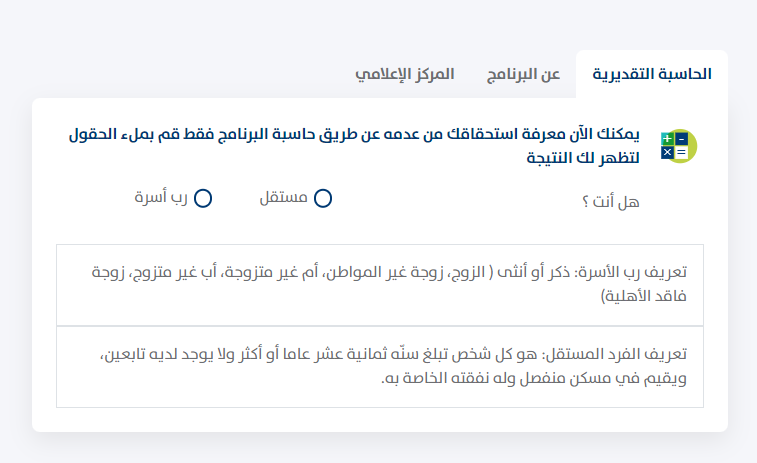Choose the رب أسرة option by its label text
The height and width of the screenshot is (463, 757).
[161, 197]
